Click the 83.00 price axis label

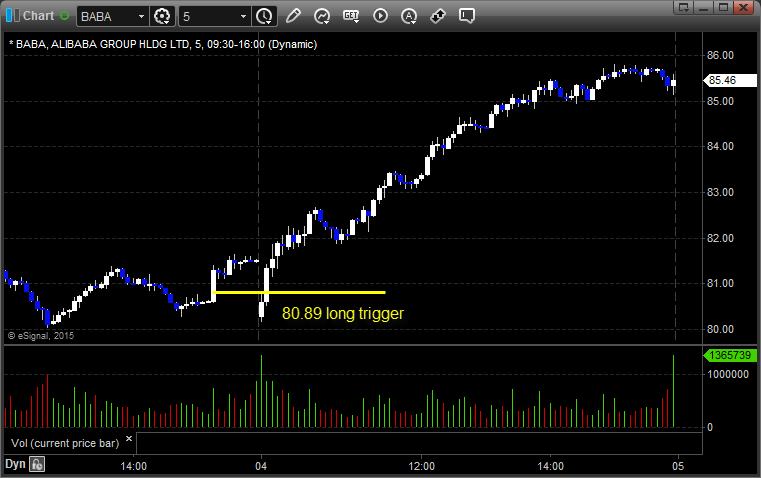coord(720,192)
